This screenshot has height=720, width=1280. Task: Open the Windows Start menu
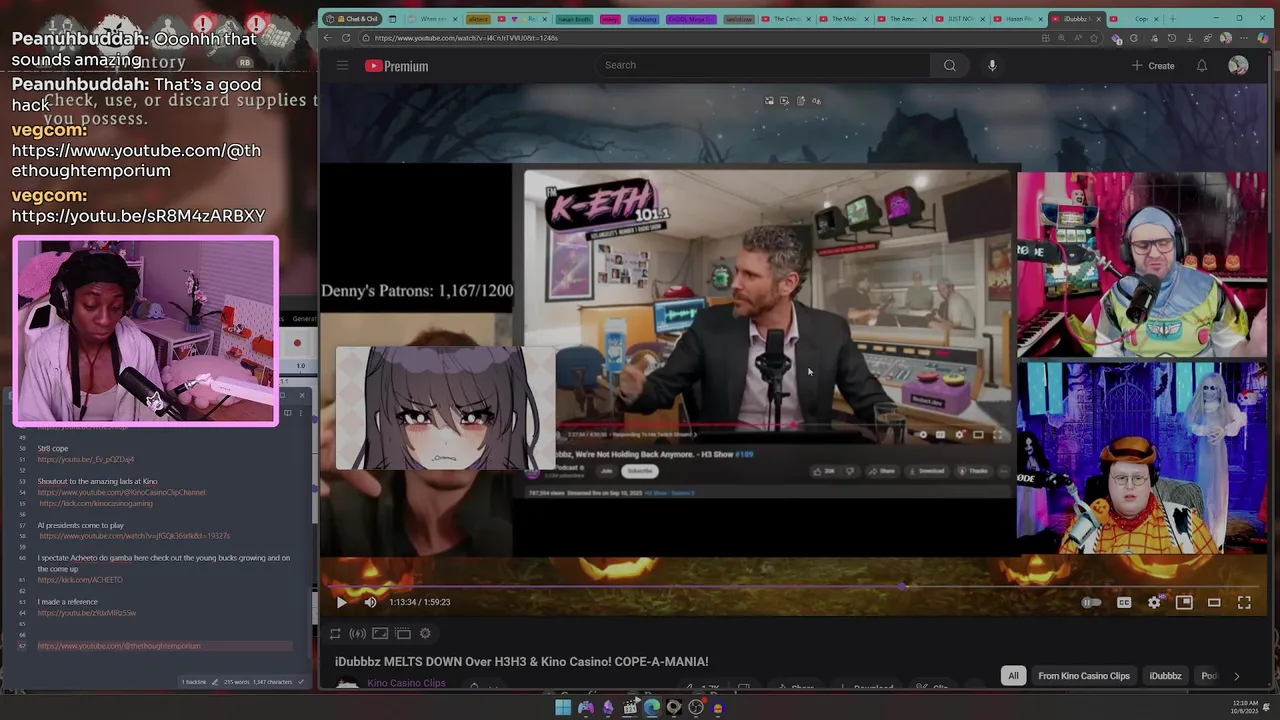point(563,708)
